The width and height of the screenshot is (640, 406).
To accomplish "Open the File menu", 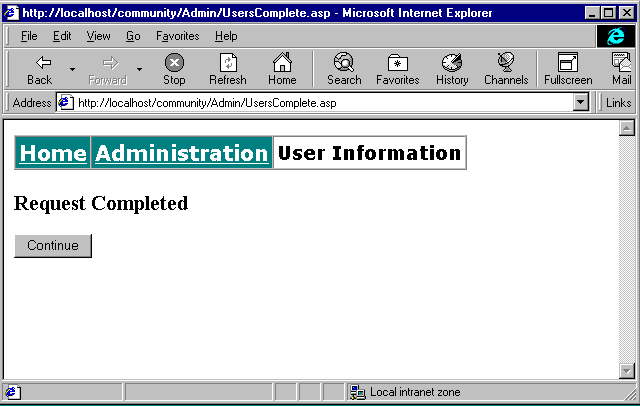I will pos(29,36).
